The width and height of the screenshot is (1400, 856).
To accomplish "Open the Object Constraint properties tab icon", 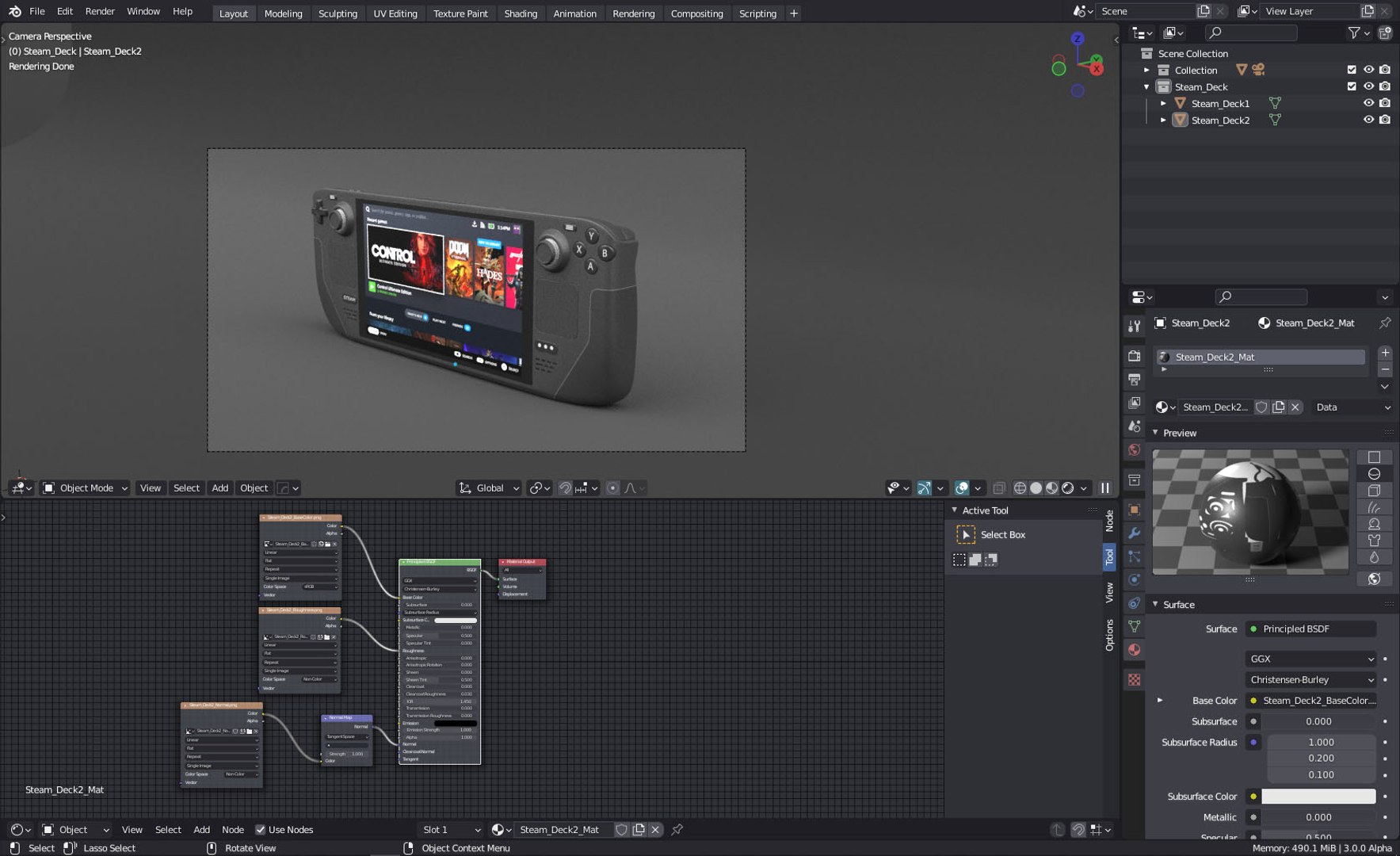I will tap(1135, 603).
